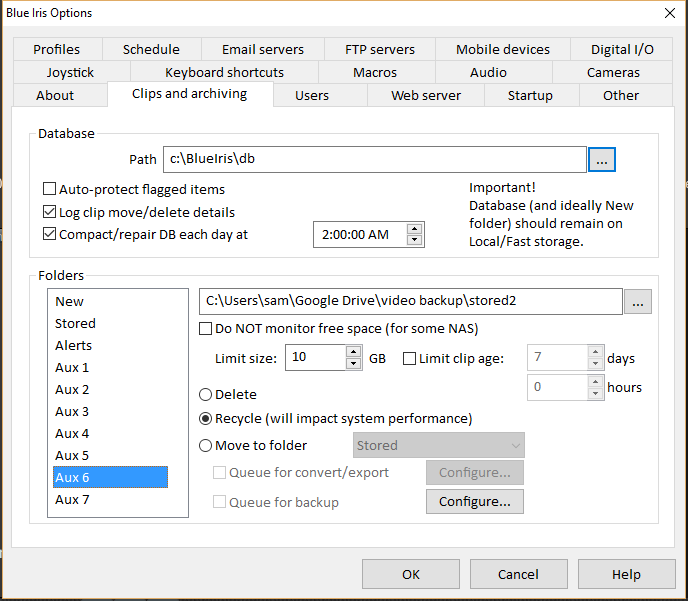
Task: Click the Limit size value field
Action: (x=315, y=358)
